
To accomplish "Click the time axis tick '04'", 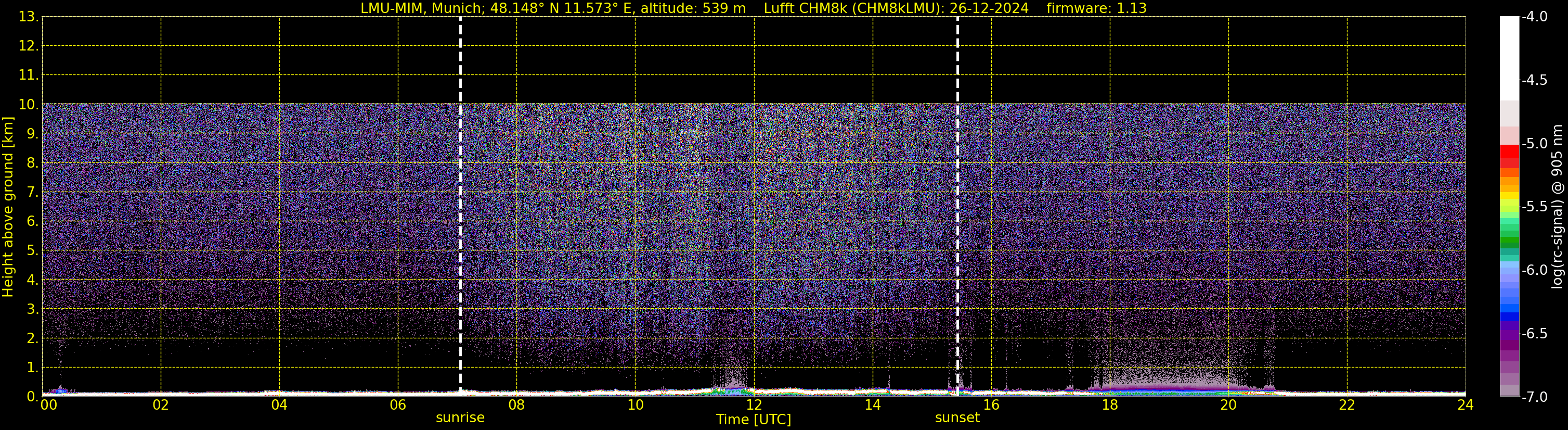I will coord(279,405).
